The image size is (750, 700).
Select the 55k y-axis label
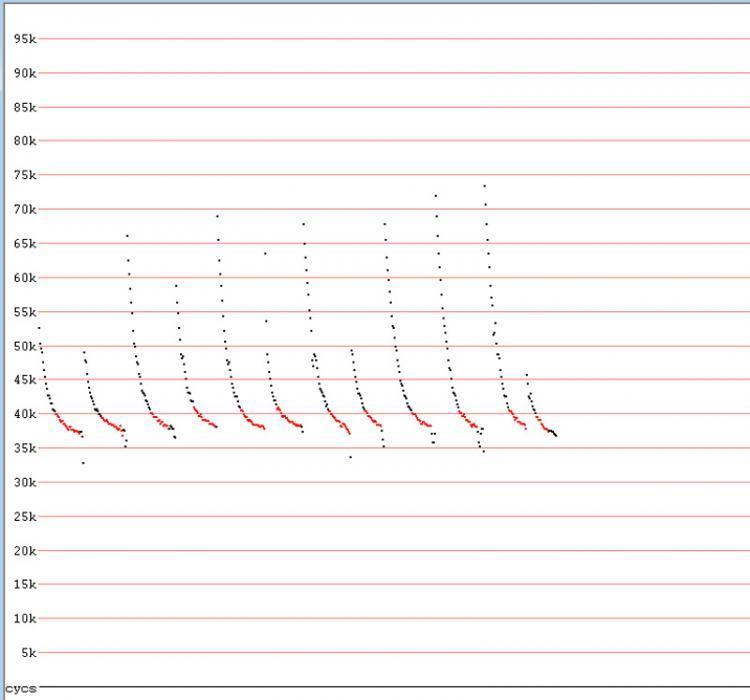[x=25, y=312]
